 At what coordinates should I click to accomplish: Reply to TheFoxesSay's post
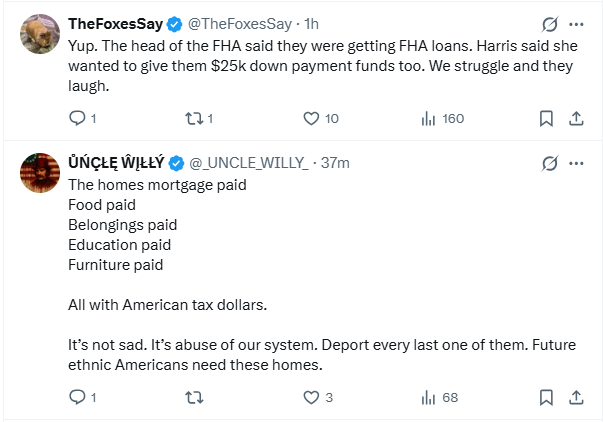pyautogui.click(x=78, y=118)
